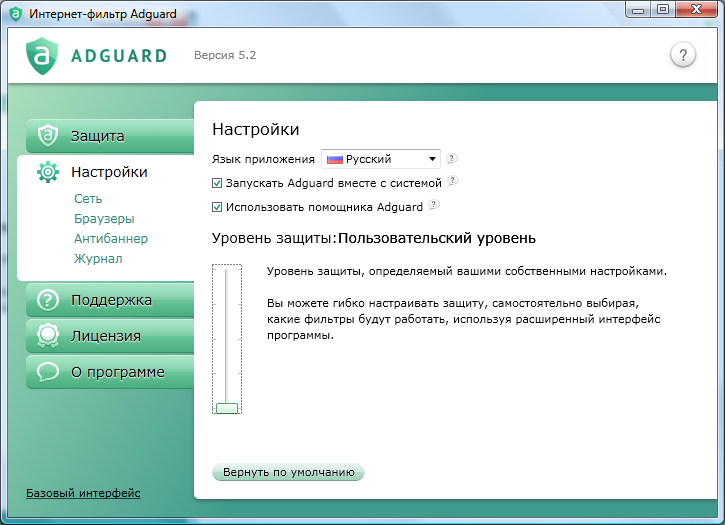This screenshot has width=725, height=525.
Task: Open the Поддержка section
Action: 110,300
